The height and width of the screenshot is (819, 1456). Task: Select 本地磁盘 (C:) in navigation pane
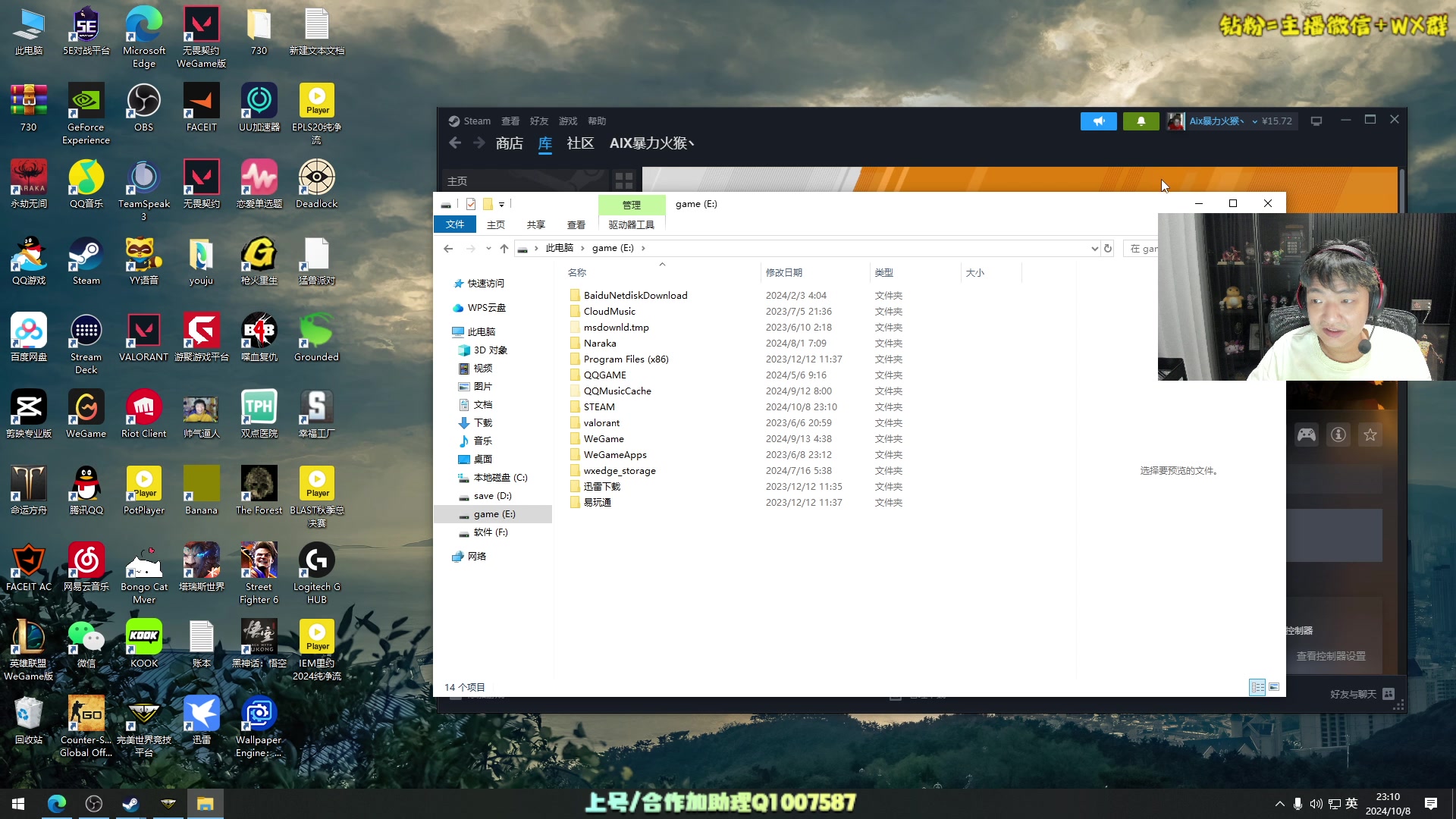point(500,478)
